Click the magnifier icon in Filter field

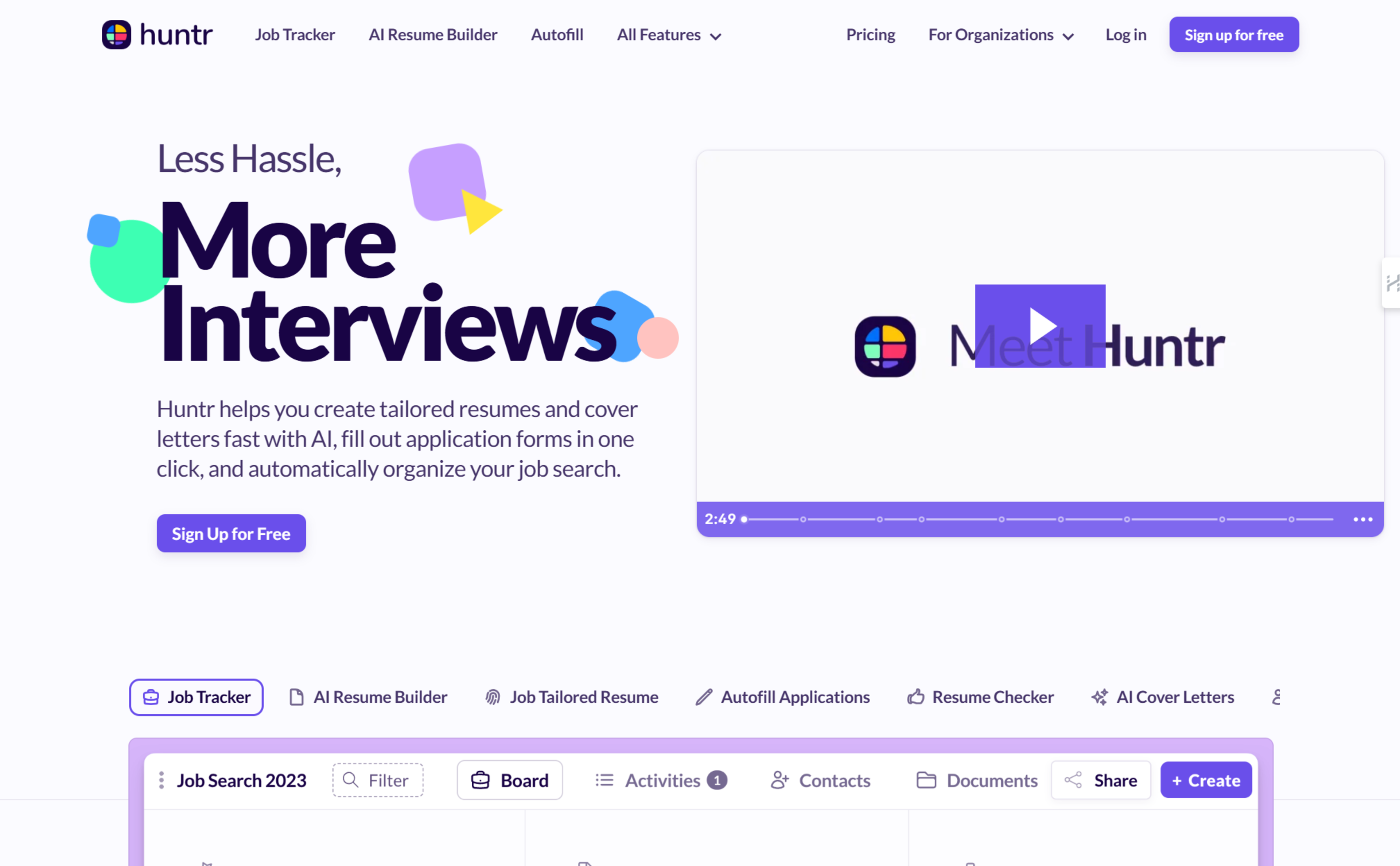tap(350, 780)
